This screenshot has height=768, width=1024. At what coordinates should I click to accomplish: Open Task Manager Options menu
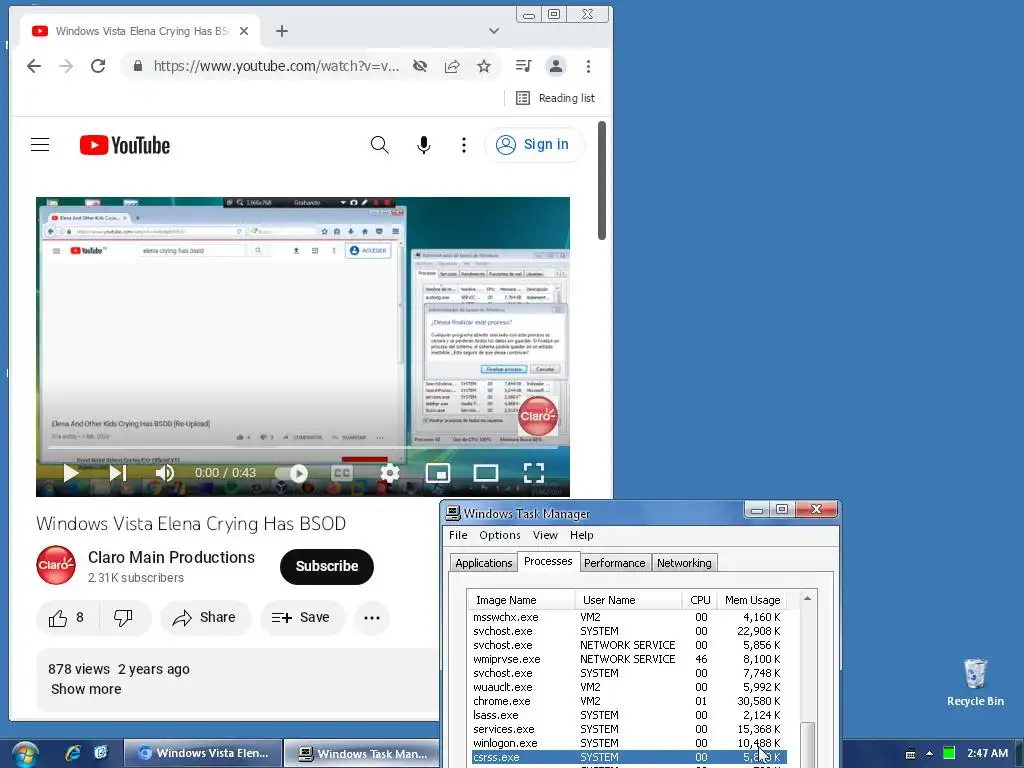click(500, 535)
